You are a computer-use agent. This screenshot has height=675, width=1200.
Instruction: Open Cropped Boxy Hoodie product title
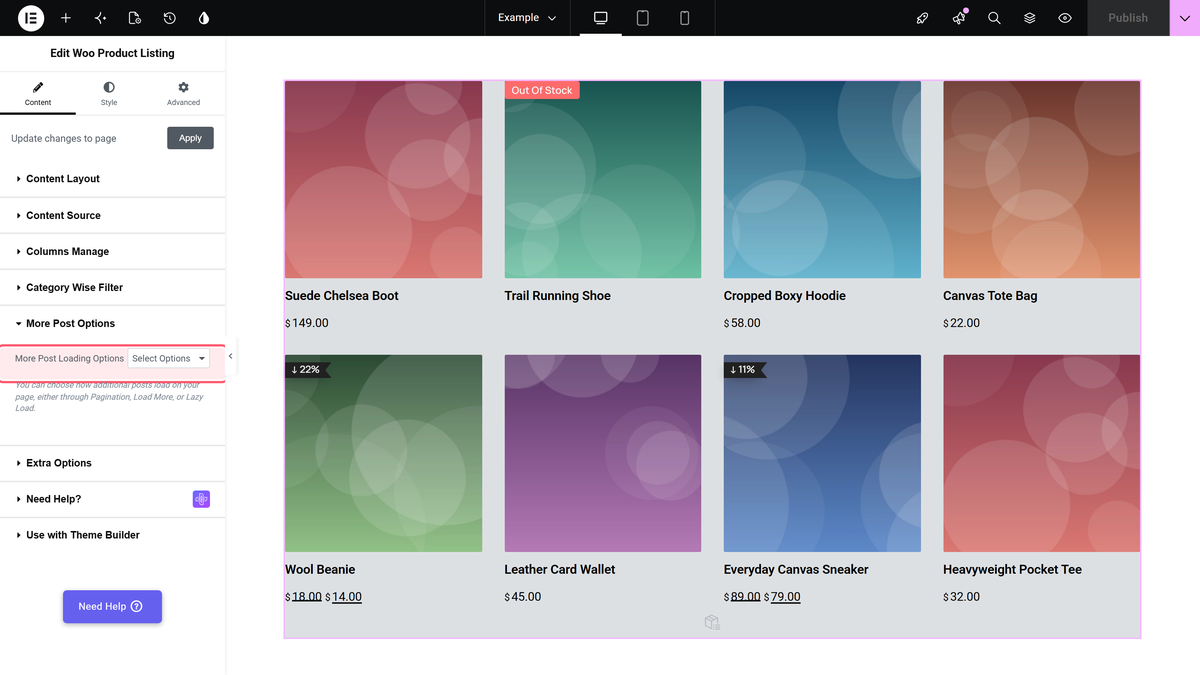[x=785, y=296]
